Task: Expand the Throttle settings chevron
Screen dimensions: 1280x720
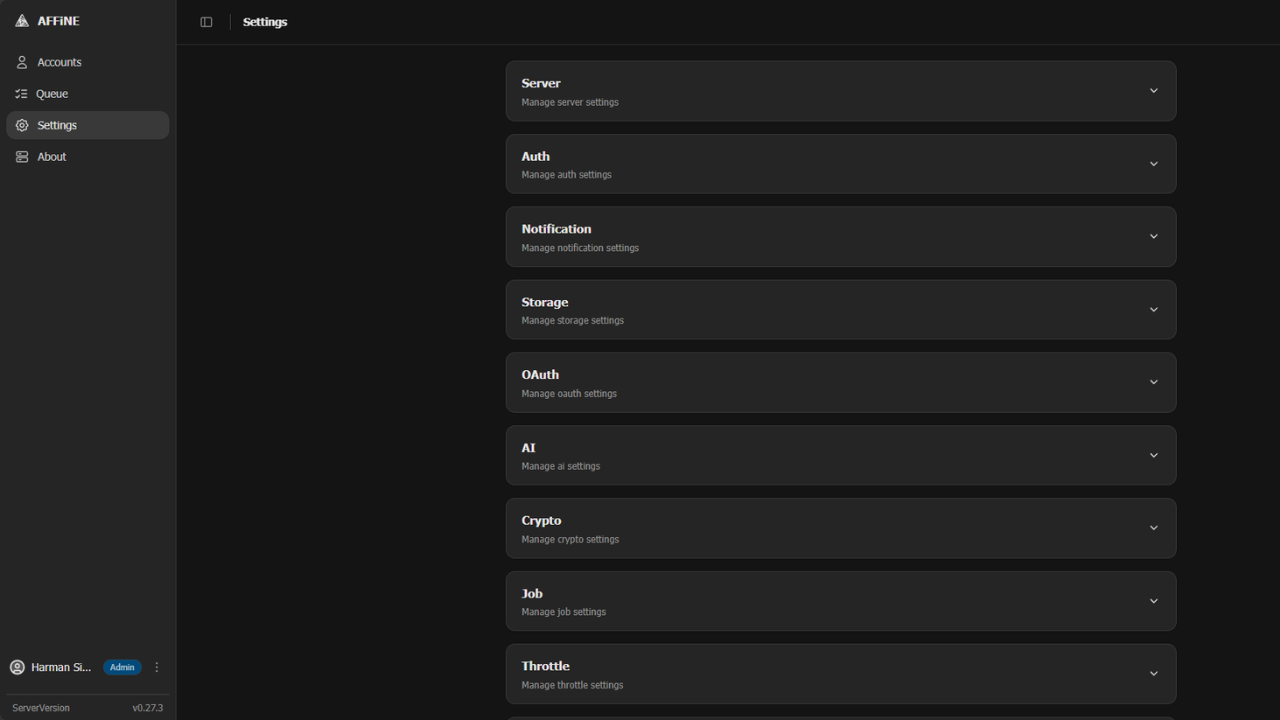Action: (1153, 674)
